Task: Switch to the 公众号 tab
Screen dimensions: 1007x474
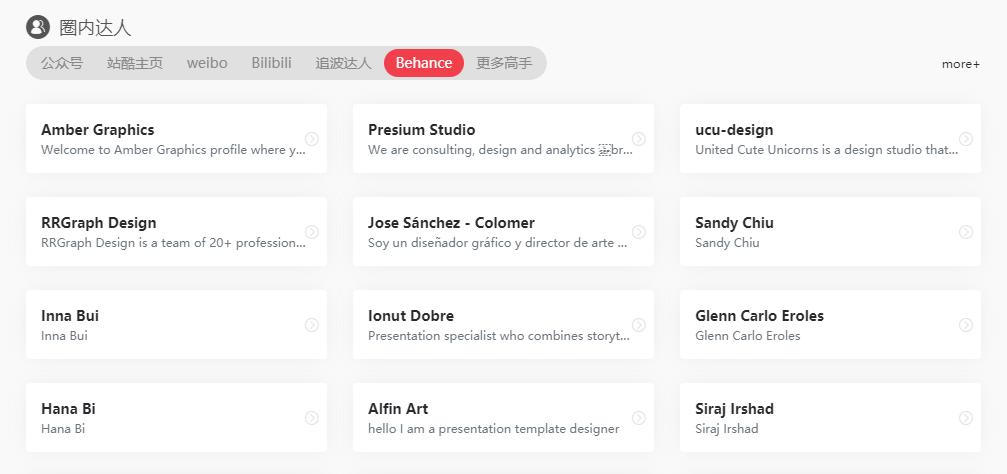Action: pos(62,63)
